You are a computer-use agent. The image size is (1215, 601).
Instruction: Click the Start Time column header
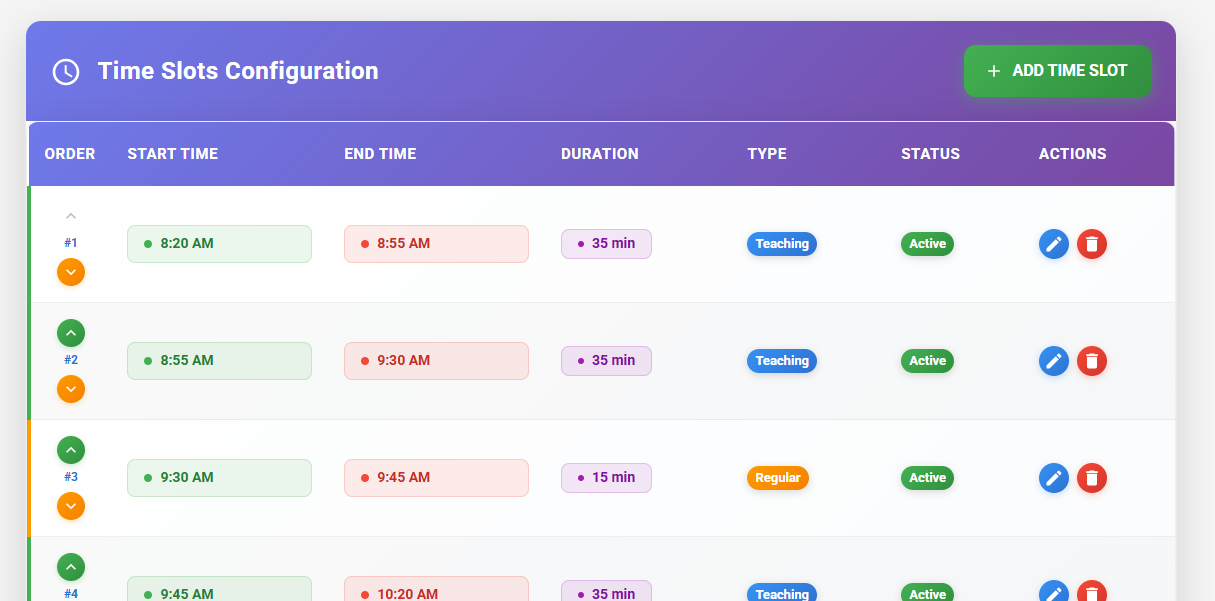(172, 154)
